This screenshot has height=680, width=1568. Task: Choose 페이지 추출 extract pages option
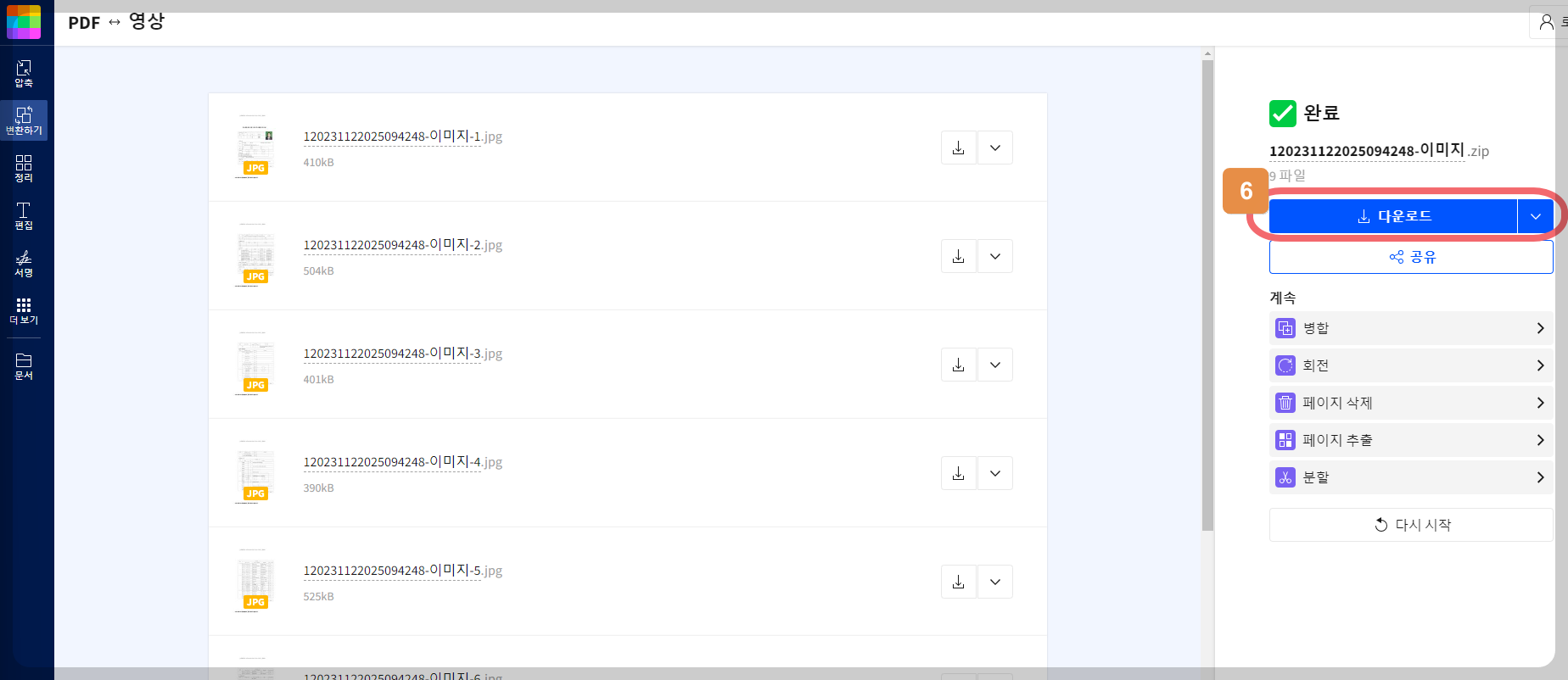pyautogui.click(x=1411, y=440)
